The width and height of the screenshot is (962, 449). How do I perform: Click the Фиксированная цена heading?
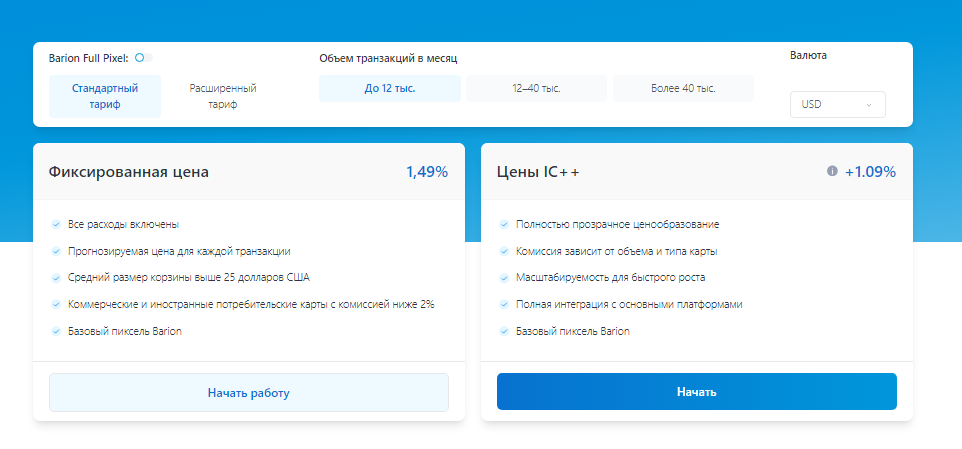[x=129, y=172]
